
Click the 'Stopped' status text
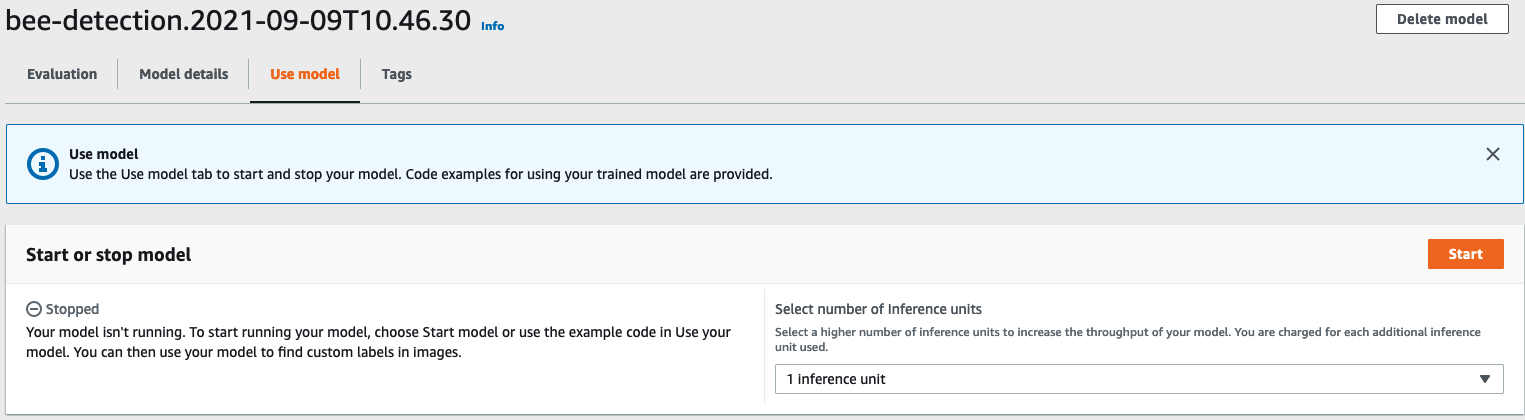(71, 310)
